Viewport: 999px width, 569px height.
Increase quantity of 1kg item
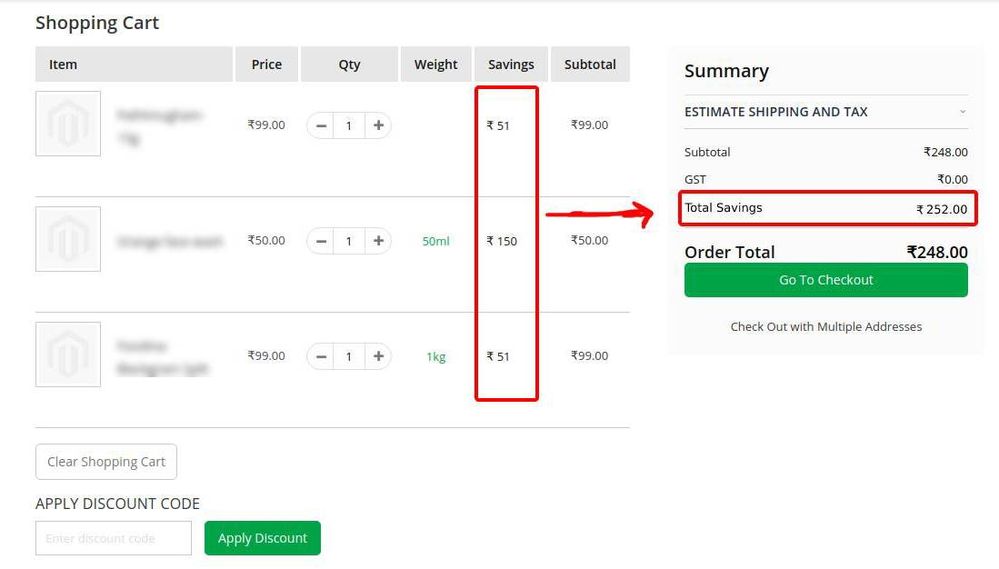pyautogui.click(x=378, y=356)
